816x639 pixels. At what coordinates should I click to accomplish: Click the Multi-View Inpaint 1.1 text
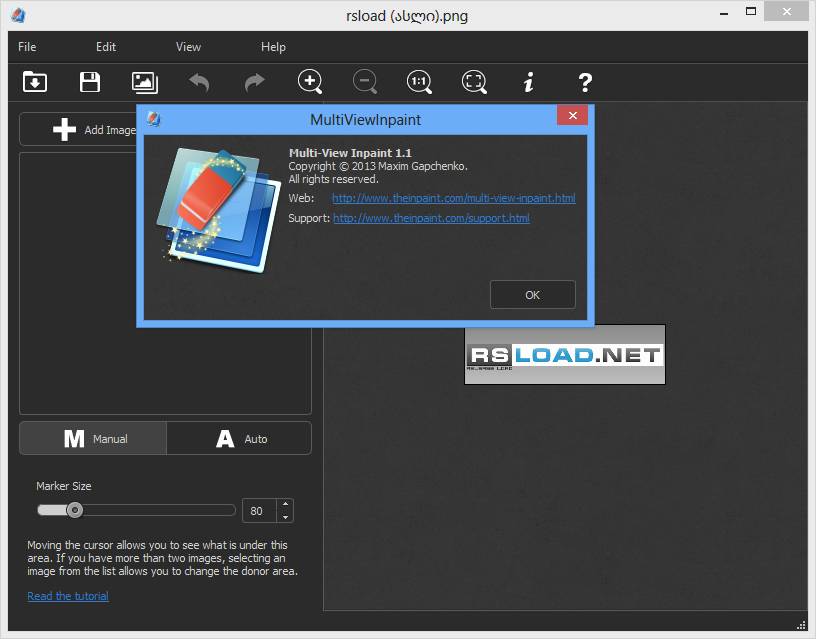click(350, 153)
